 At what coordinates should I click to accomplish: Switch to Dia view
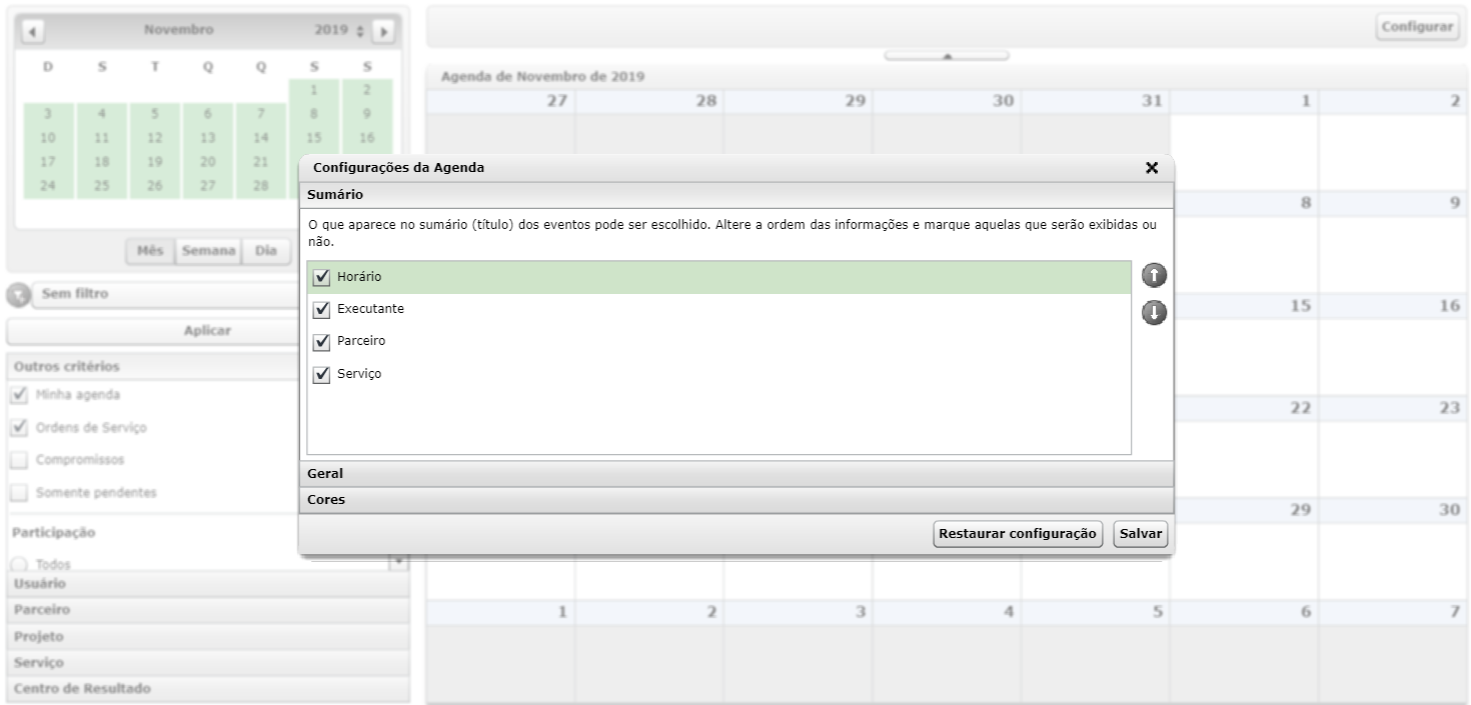266,251
